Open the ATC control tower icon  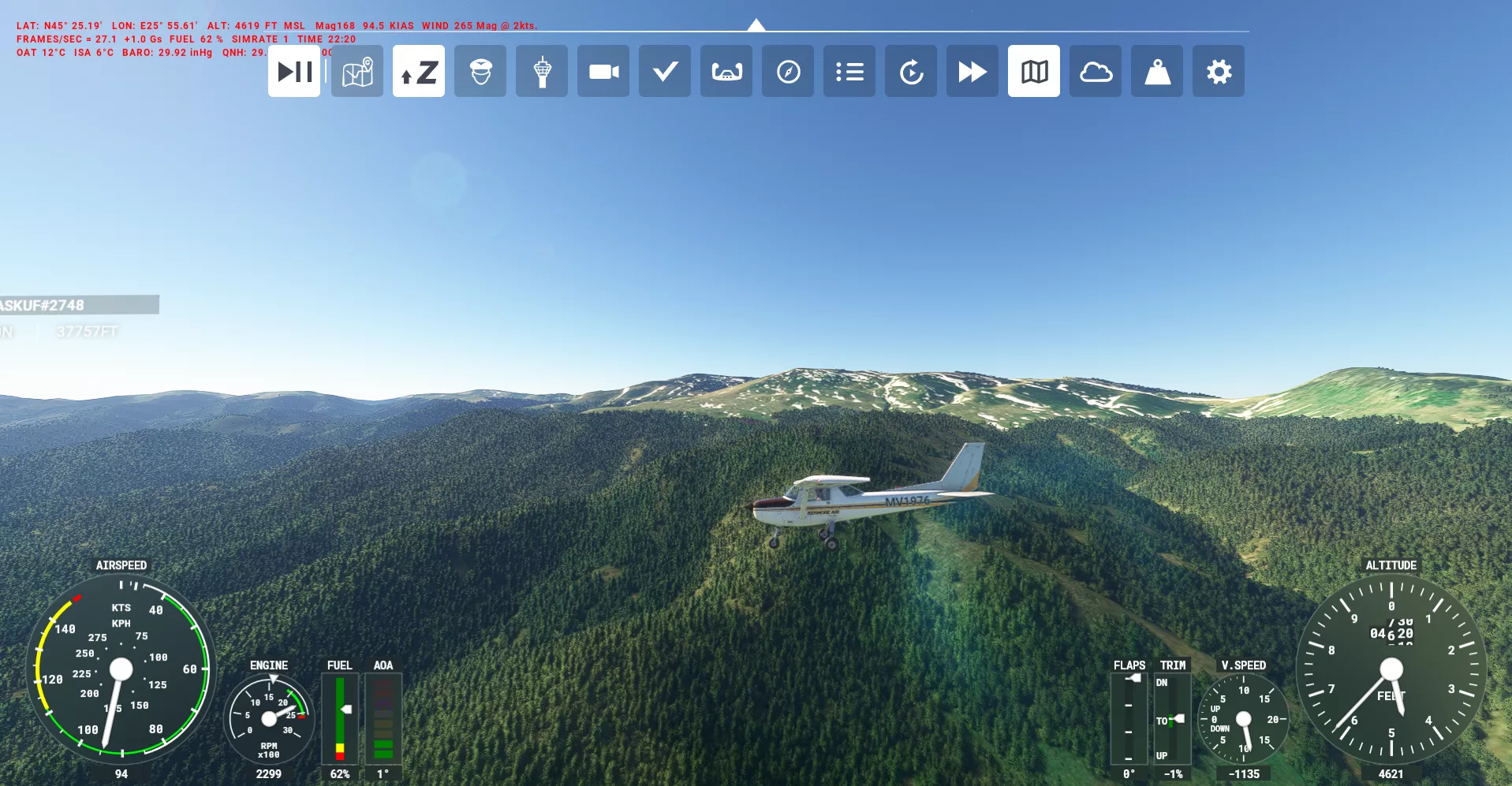click(x=542, y=72)
